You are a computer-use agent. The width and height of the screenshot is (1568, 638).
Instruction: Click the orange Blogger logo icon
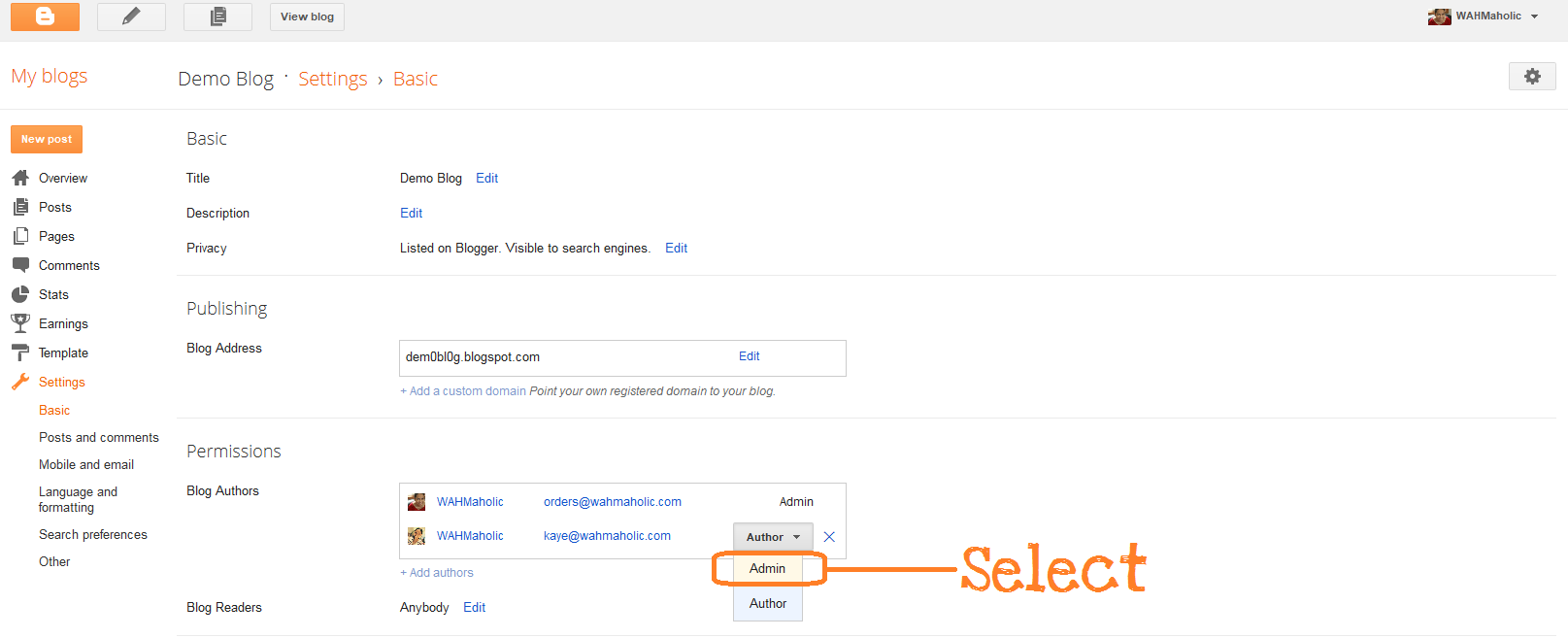(x=45, y=17)
